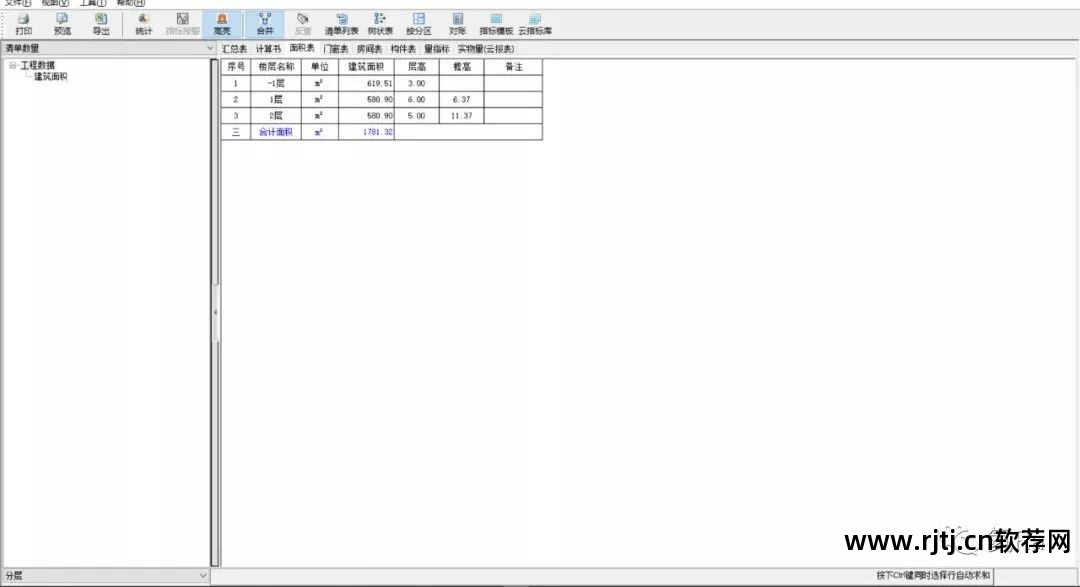Collapse the 工程数据 tree node
The width and height of the screenshot is (1080, 587).
tap(12, 65)
